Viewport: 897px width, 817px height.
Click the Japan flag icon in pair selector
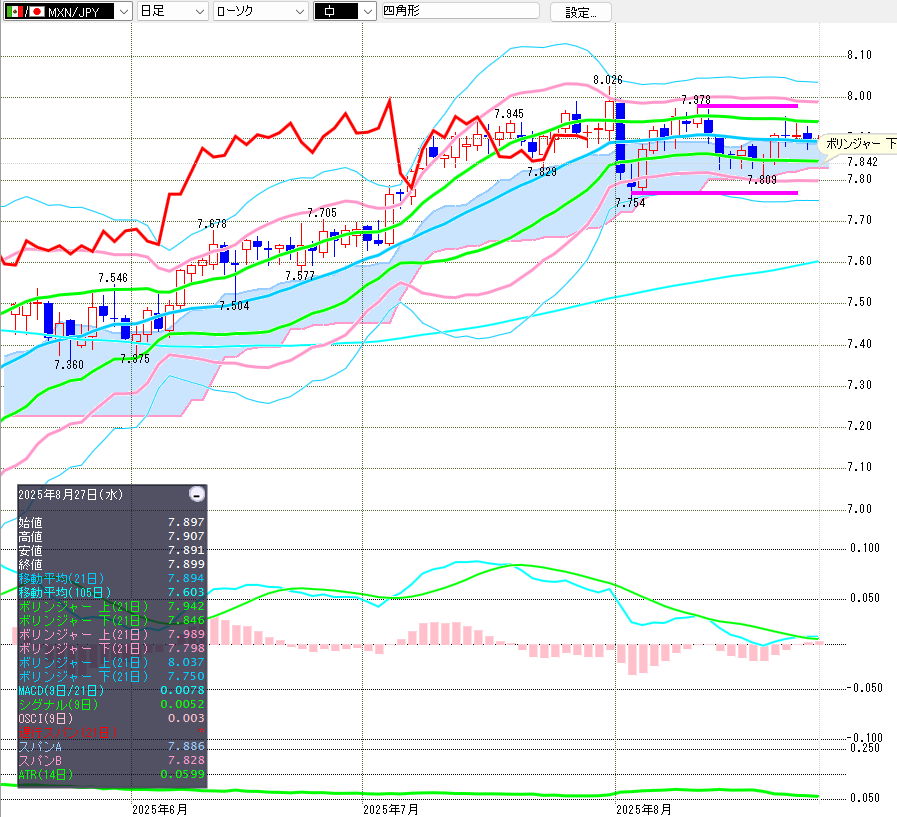pos(37,11)
